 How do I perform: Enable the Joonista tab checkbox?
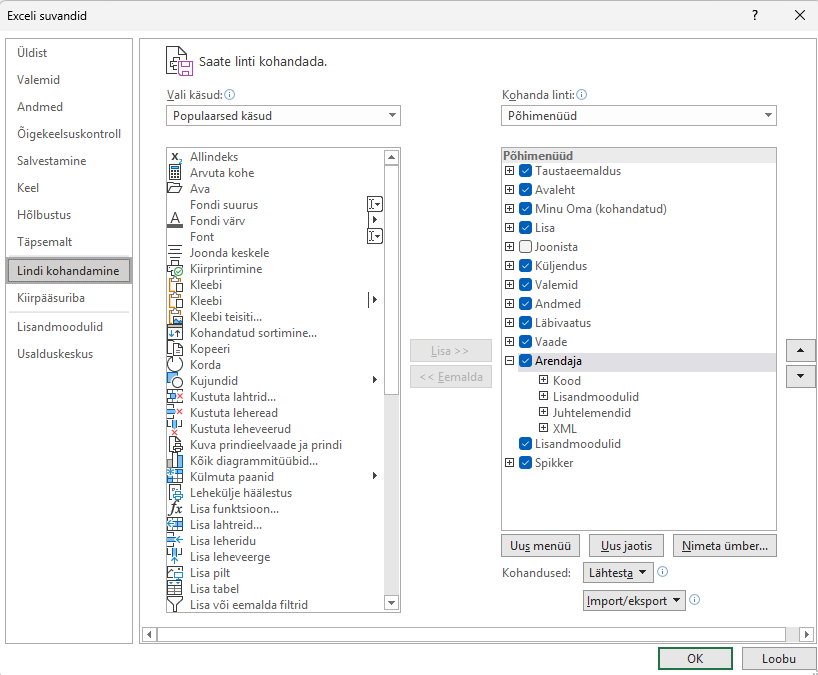pos(525,247)
